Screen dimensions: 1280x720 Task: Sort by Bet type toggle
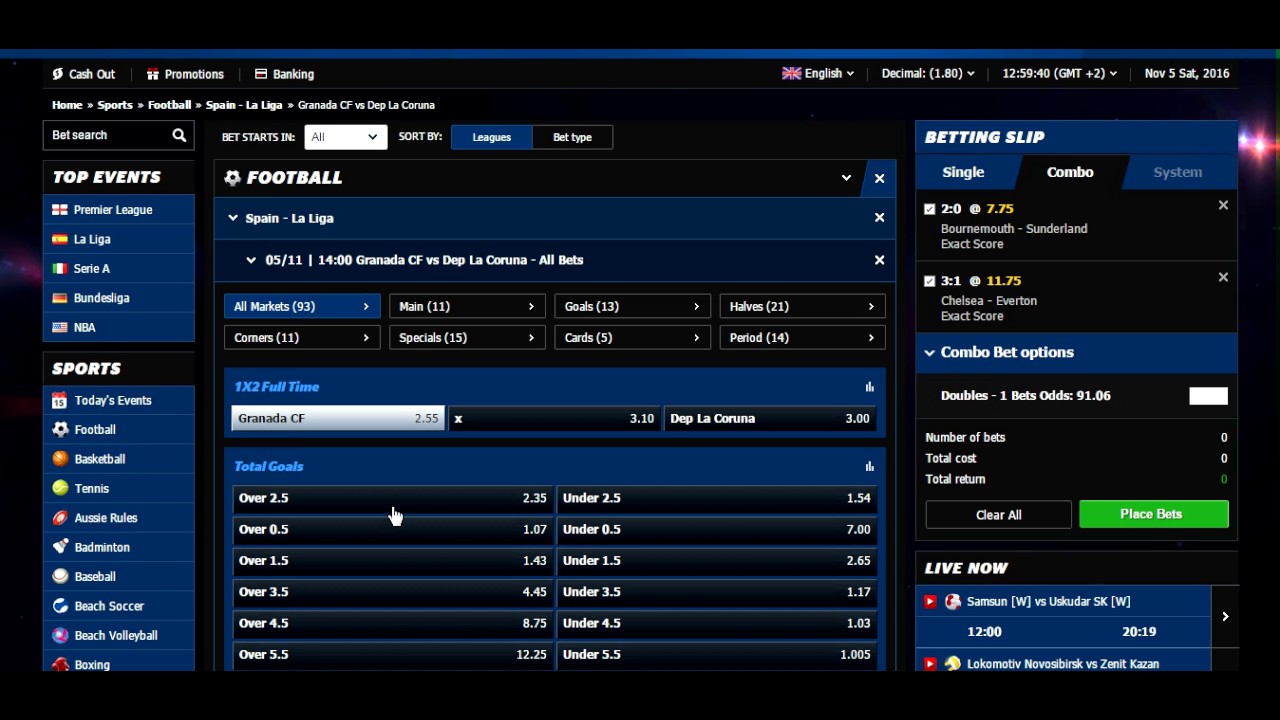[572, 137]
